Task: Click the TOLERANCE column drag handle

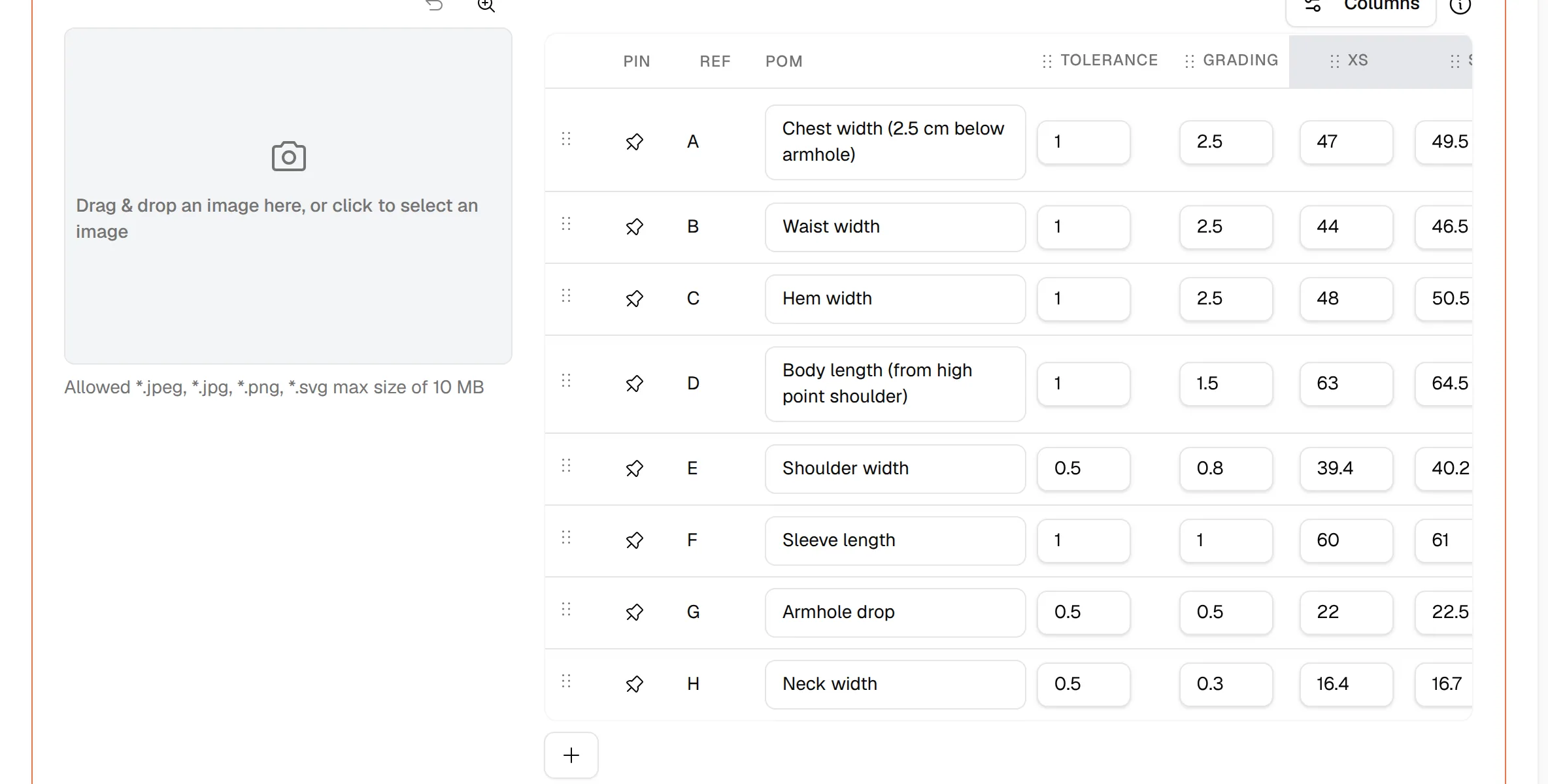Action: (x=1047, y=61)
